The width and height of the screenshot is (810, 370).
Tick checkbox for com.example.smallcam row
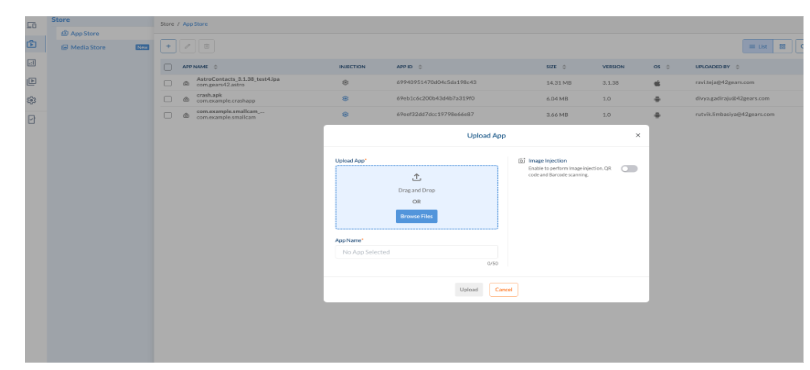[168, 115]
